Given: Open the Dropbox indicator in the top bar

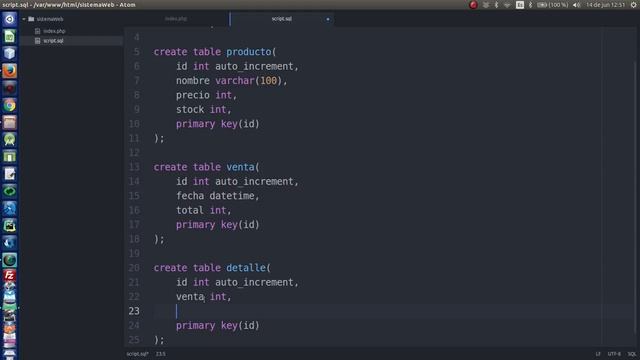Looking at the screenshot, I should click(x=486, y=5).
